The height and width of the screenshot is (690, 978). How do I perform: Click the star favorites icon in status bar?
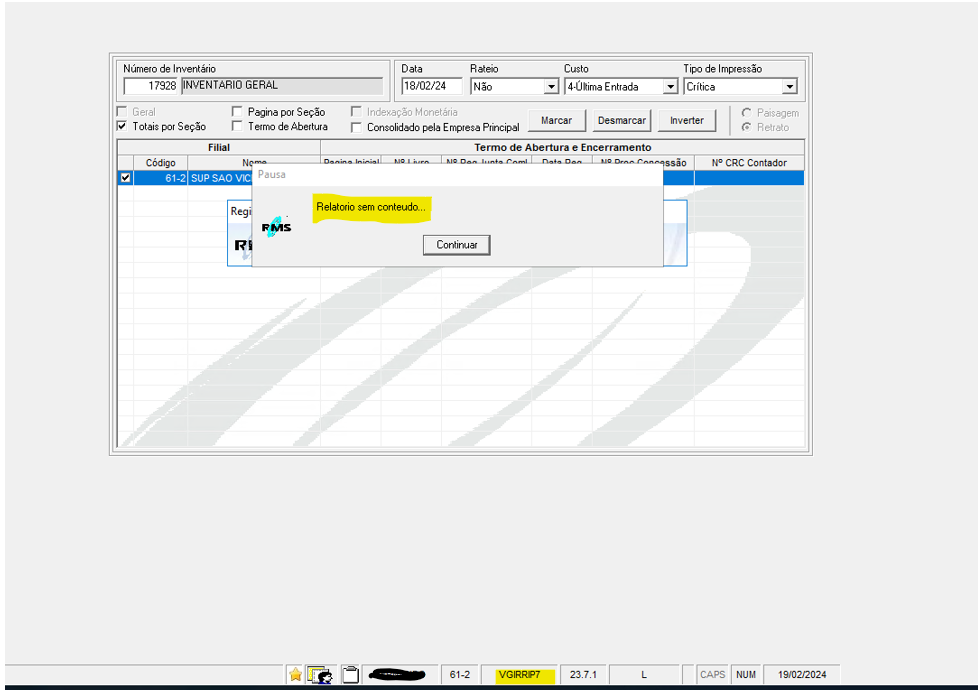(295, 675)
